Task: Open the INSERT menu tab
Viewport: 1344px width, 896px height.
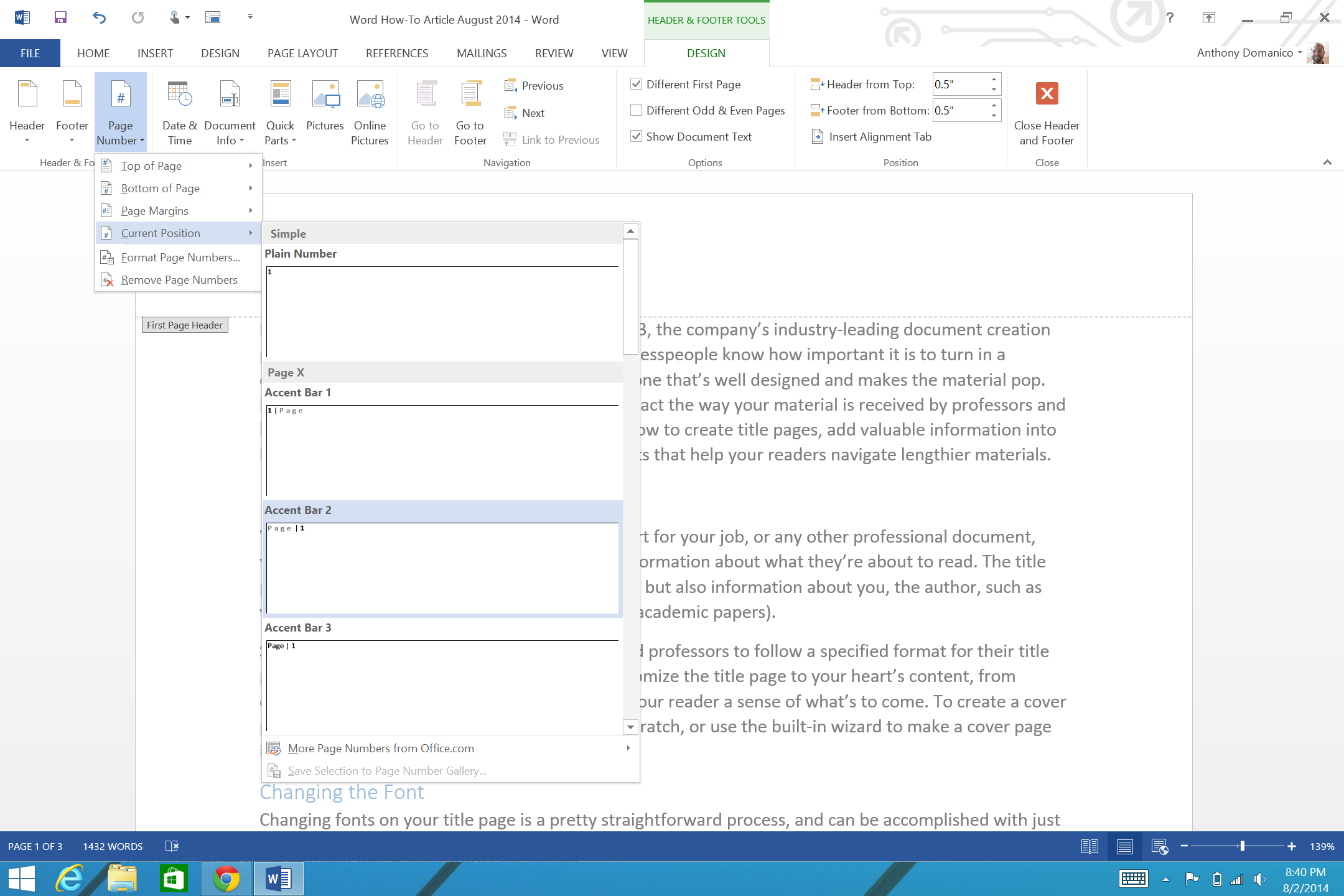Action: 155,53
